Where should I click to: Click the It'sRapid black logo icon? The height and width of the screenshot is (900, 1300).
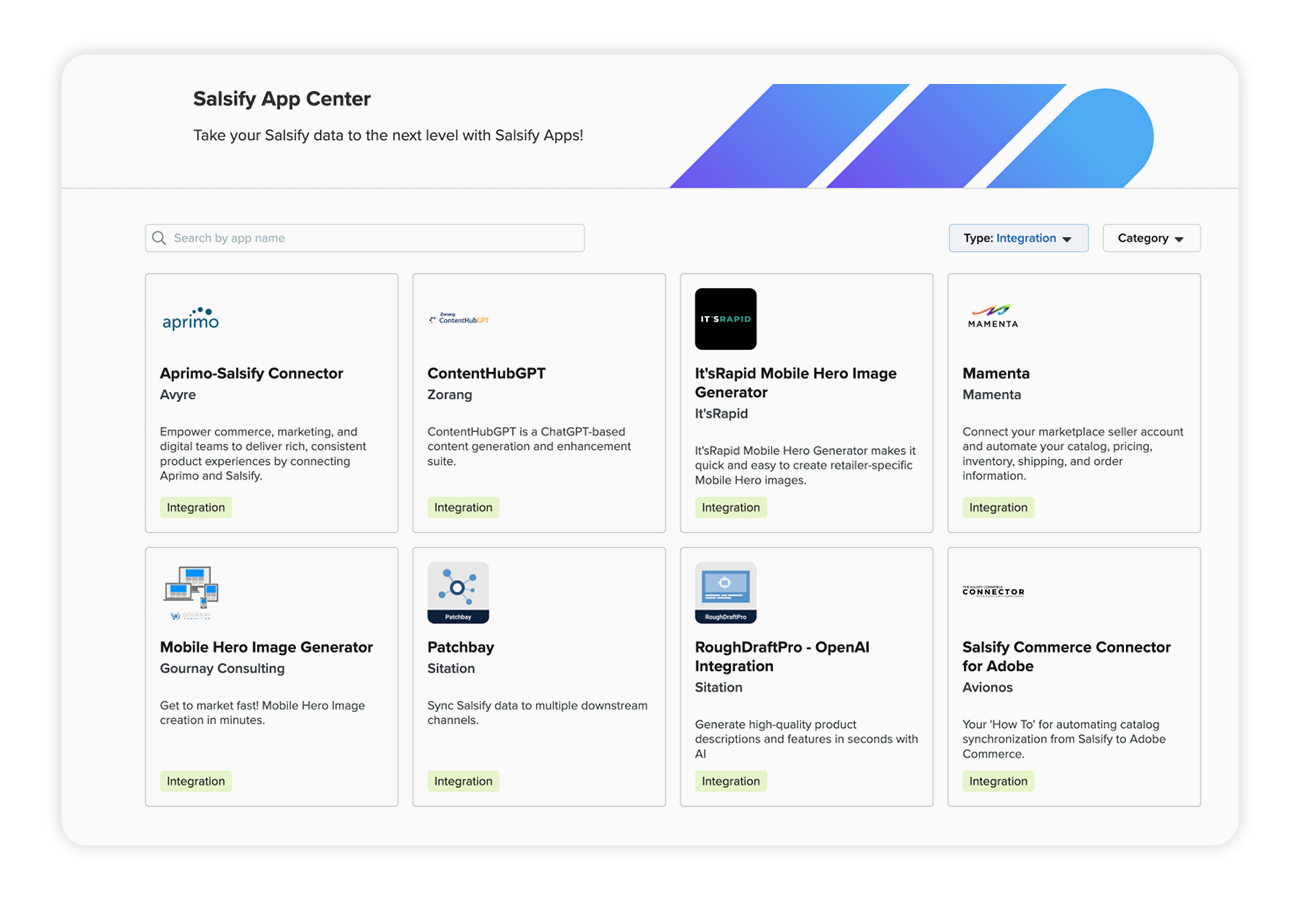coord(726,319)
